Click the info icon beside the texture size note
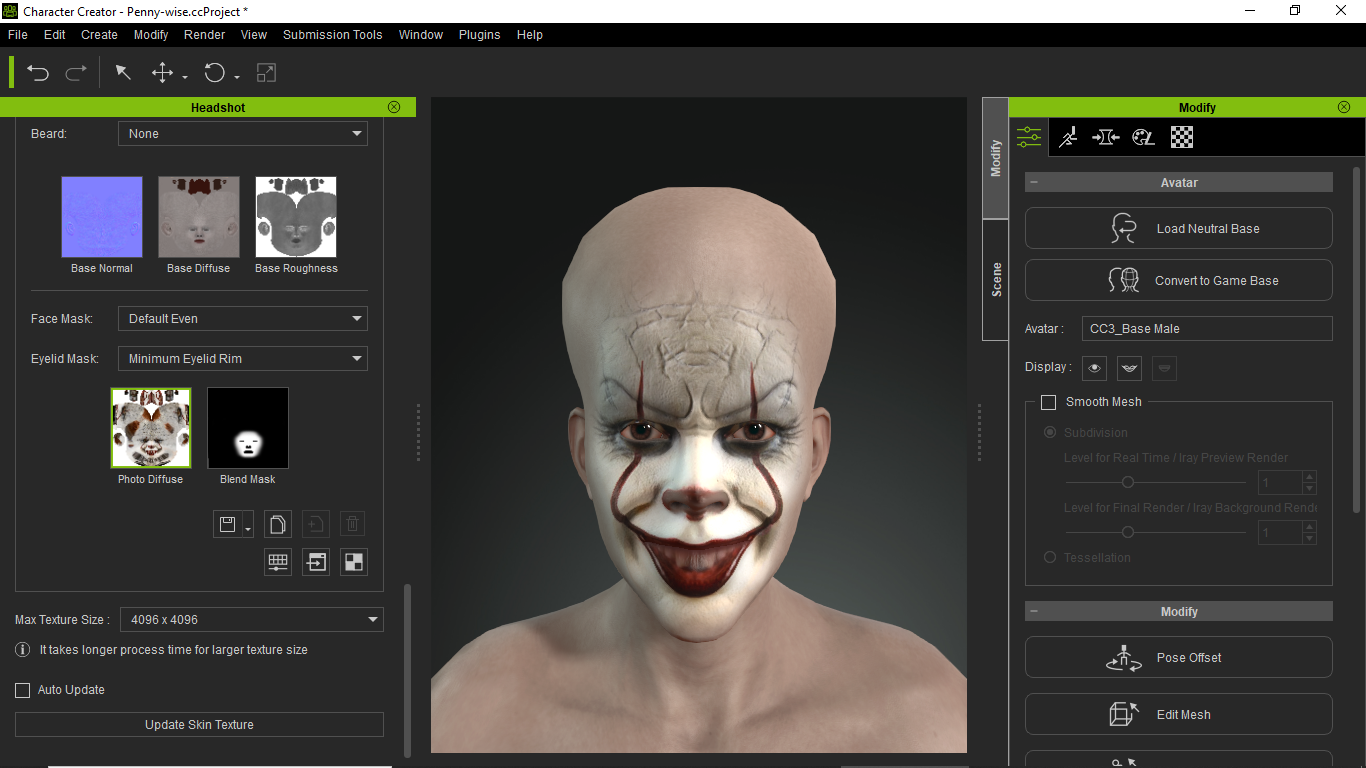 tap(22, 650)
